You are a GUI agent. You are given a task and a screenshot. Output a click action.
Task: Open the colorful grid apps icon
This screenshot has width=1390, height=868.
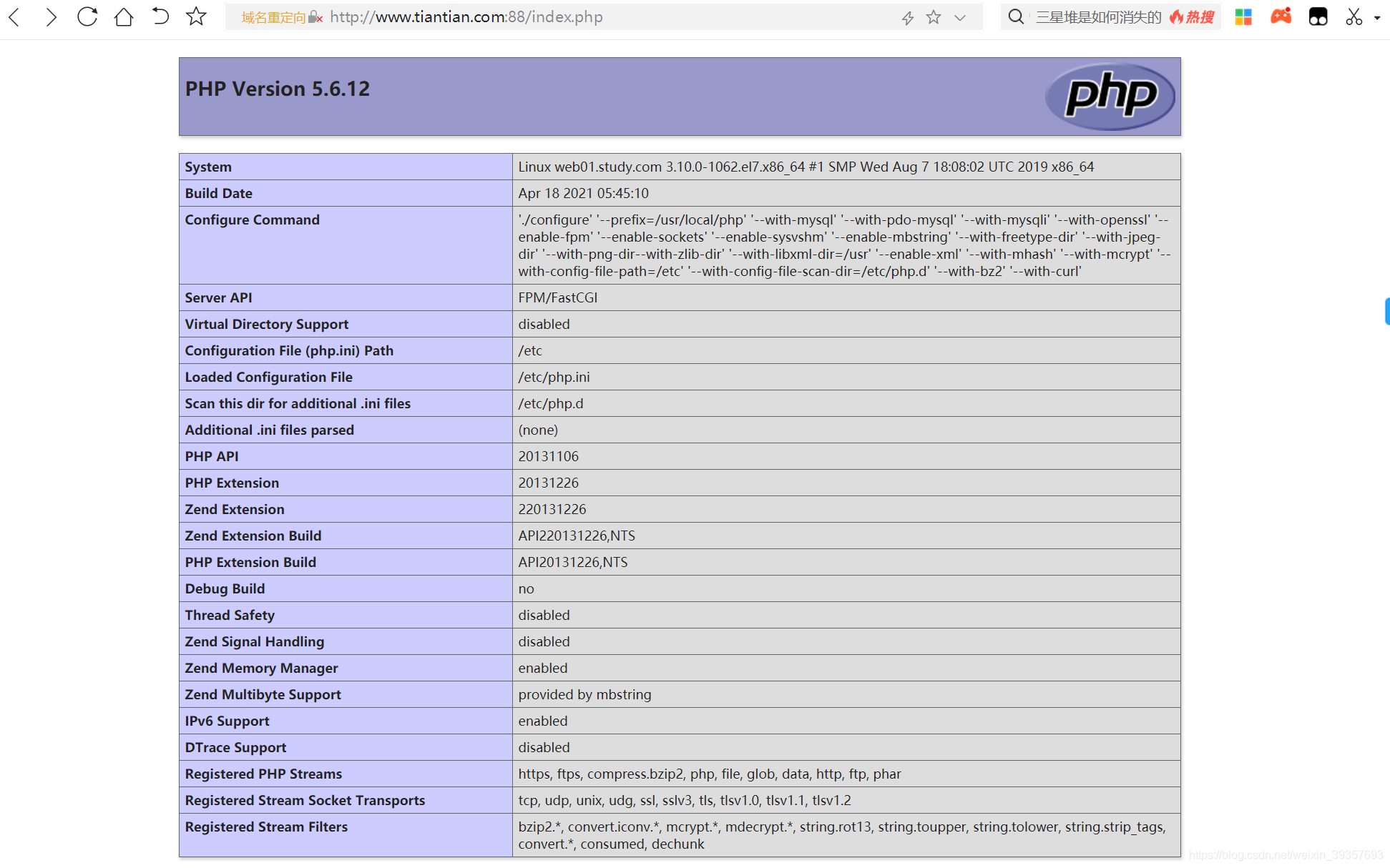click(1243, 17)
